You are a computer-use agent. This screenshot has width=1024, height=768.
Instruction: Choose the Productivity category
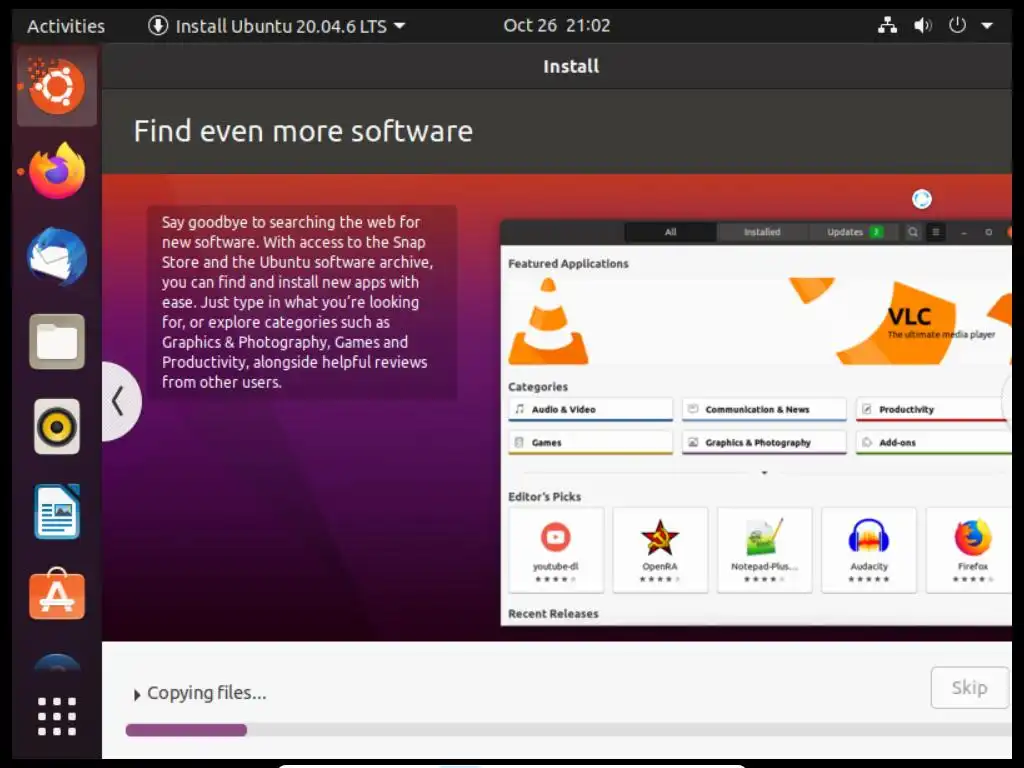934,409
